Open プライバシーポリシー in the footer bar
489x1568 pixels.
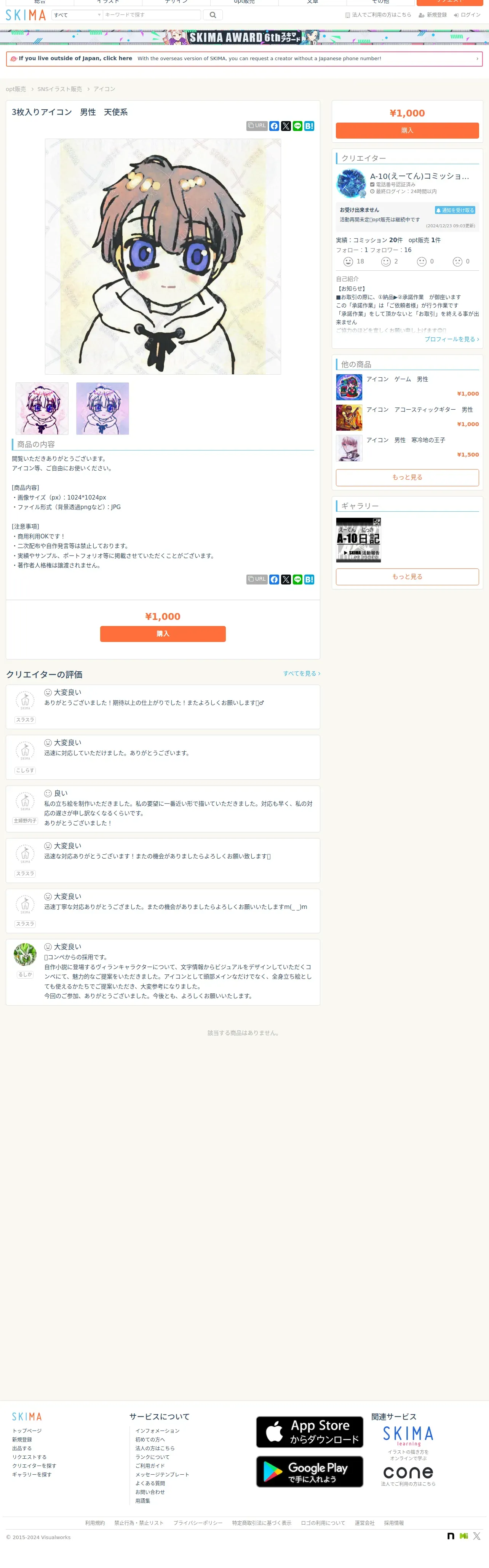pyautogui.click(x=198, y=1523)
